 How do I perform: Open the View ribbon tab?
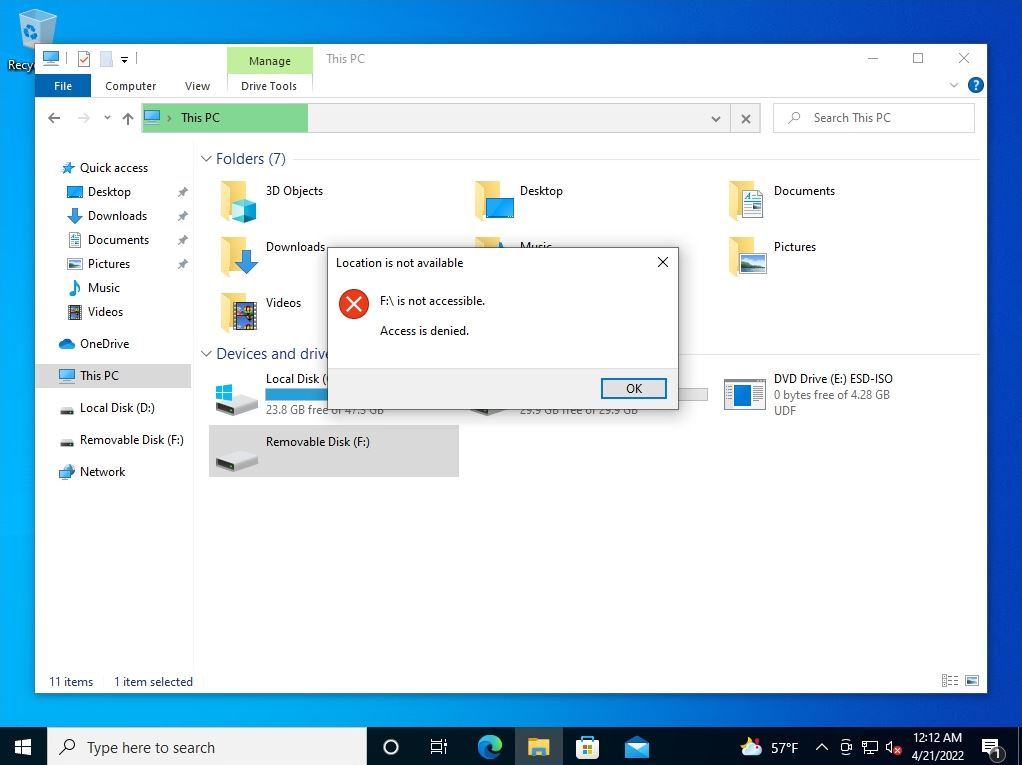197,86
